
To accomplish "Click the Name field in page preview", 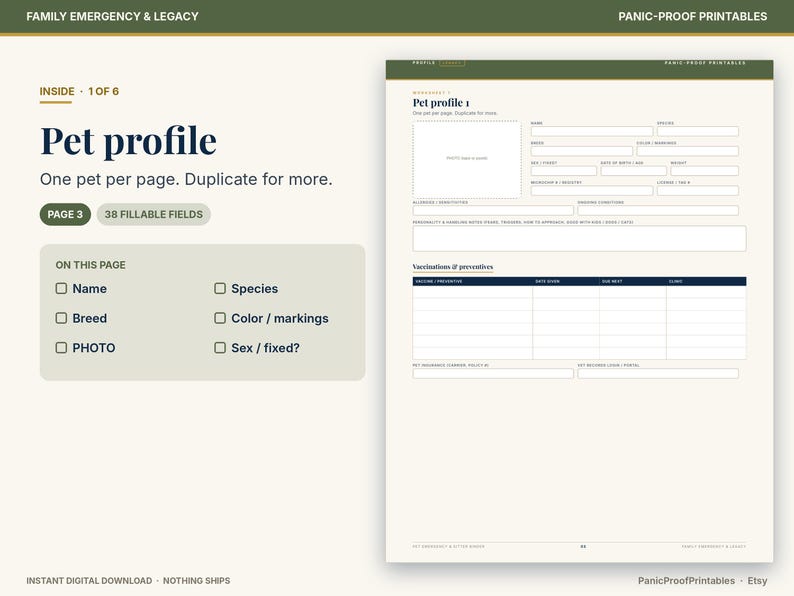I will pos(591,131).
